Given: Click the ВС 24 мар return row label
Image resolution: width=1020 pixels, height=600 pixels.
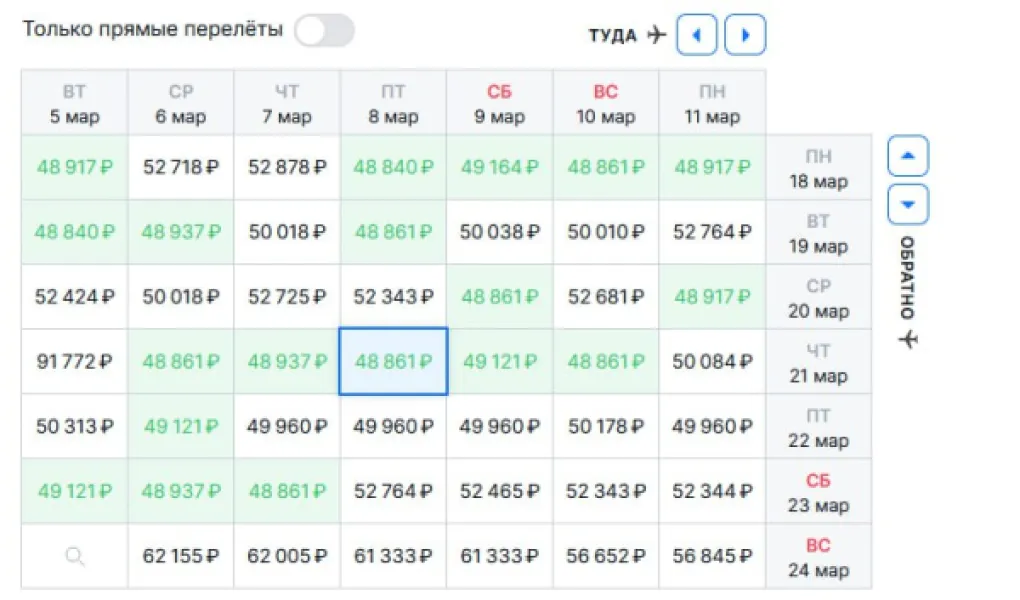Looking at the screenshot, I should (818, 556).
